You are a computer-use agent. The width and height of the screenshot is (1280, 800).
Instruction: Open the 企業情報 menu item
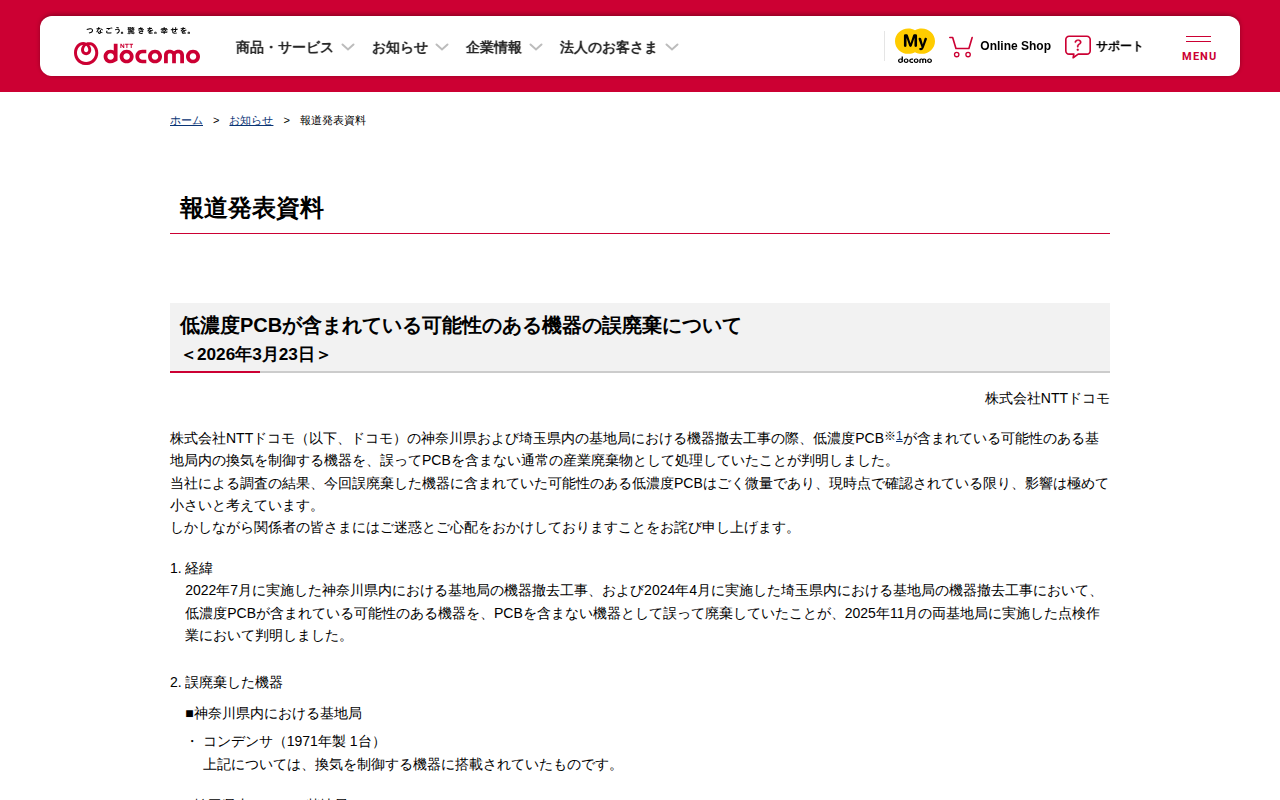point(494,47)
